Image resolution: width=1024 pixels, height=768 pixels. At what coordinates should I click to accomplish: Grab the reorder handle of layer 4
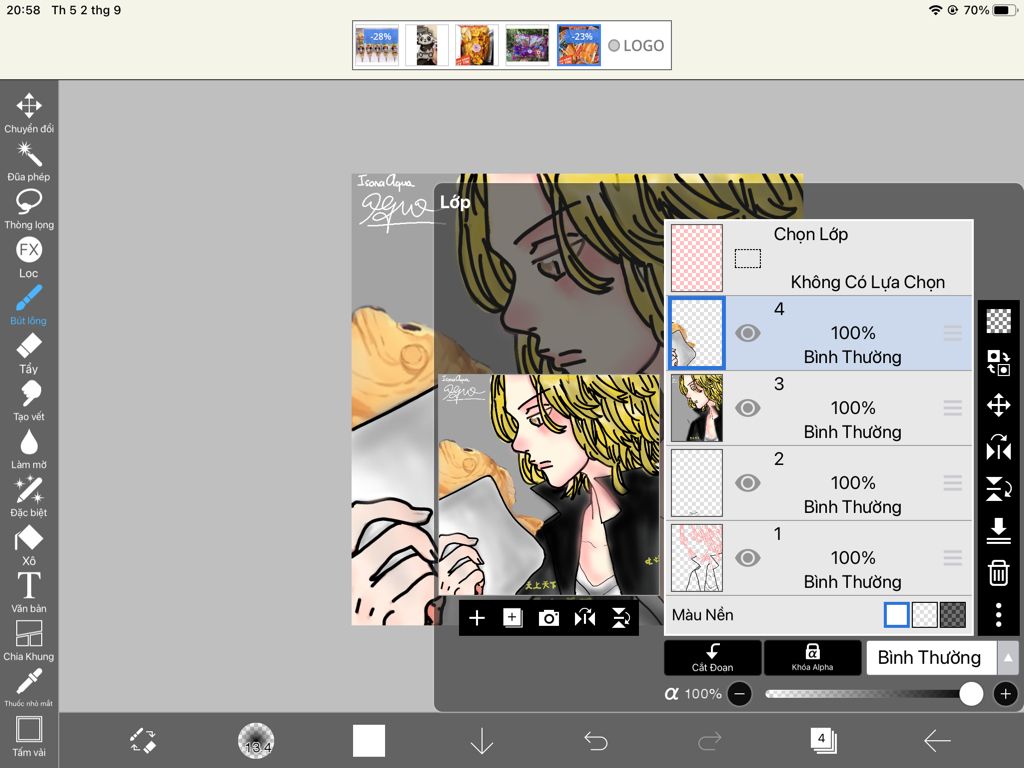[x=953, y=333]
